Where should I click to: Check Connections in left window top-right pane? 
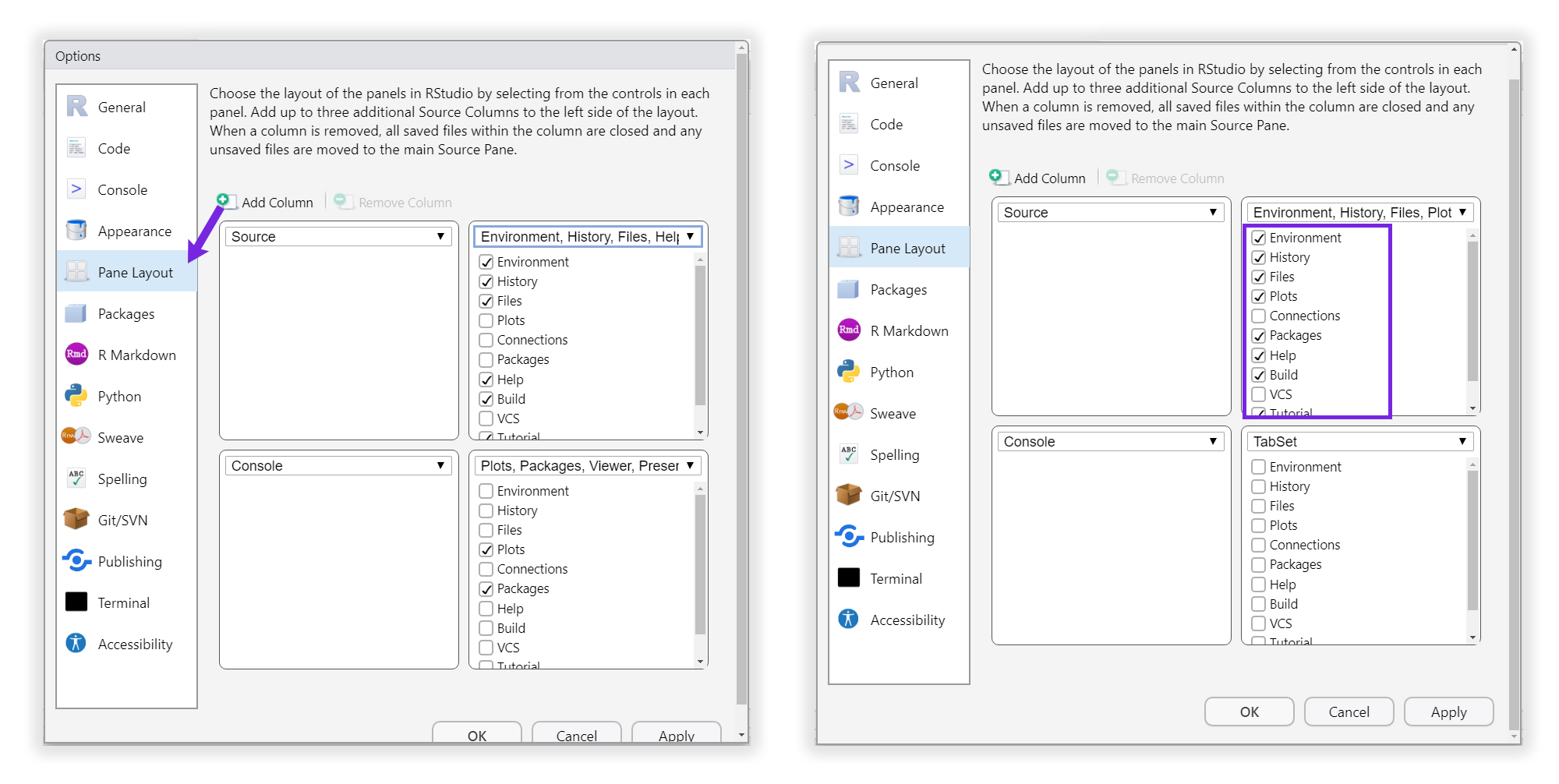(486, 340)
